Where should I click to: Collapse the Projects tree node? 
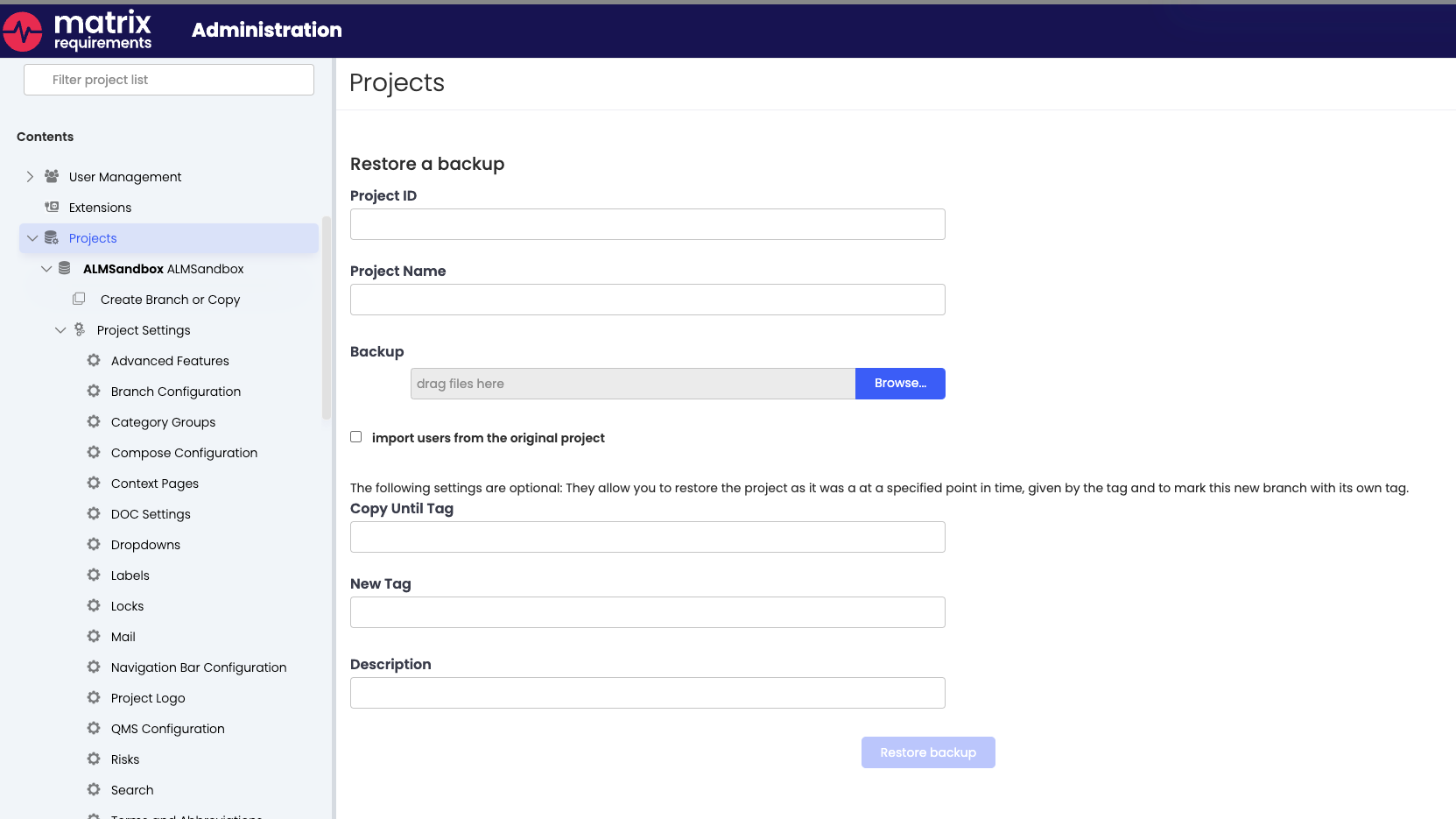pyautogui.click(x=32, y=237)
